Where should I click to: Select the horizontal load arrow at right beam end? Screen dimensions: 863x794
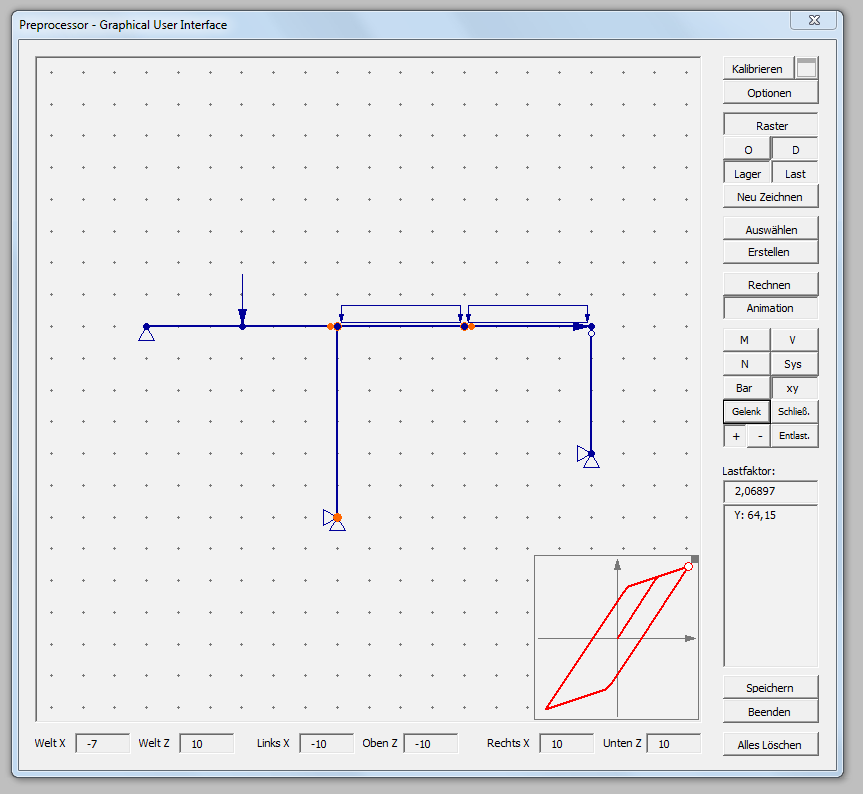578,326
